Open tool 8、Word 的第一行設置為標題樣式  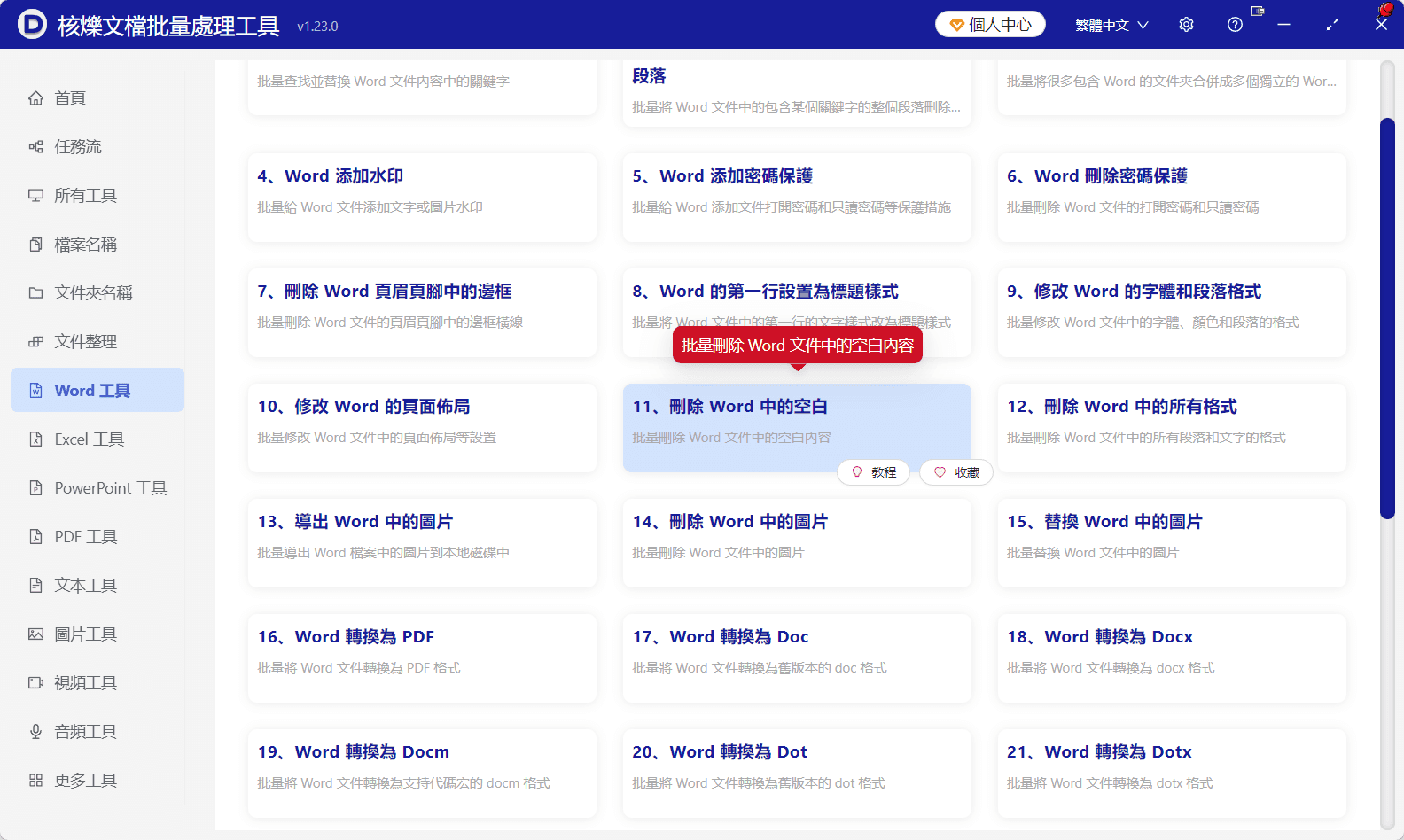[797, 313]
